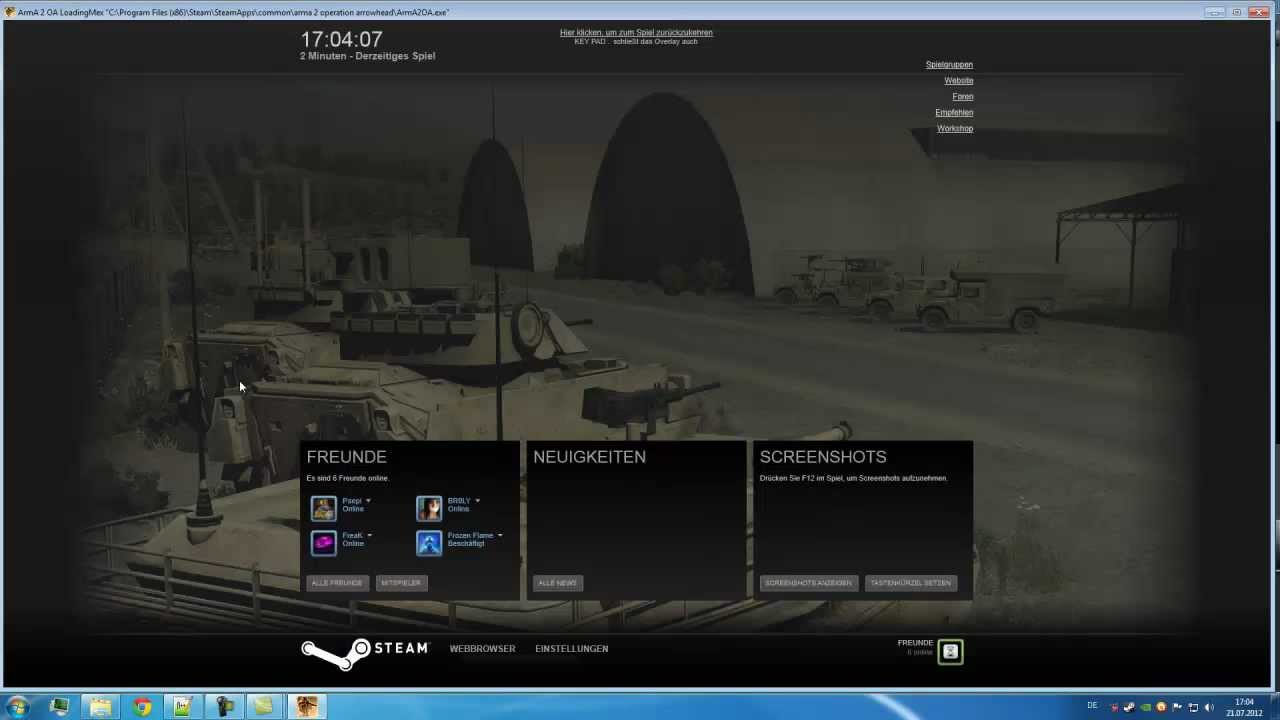The width and height of the screenshot is (1280, 720).
Task: Open the friends list icon at bottom right
Action: (x=950, y=652)
